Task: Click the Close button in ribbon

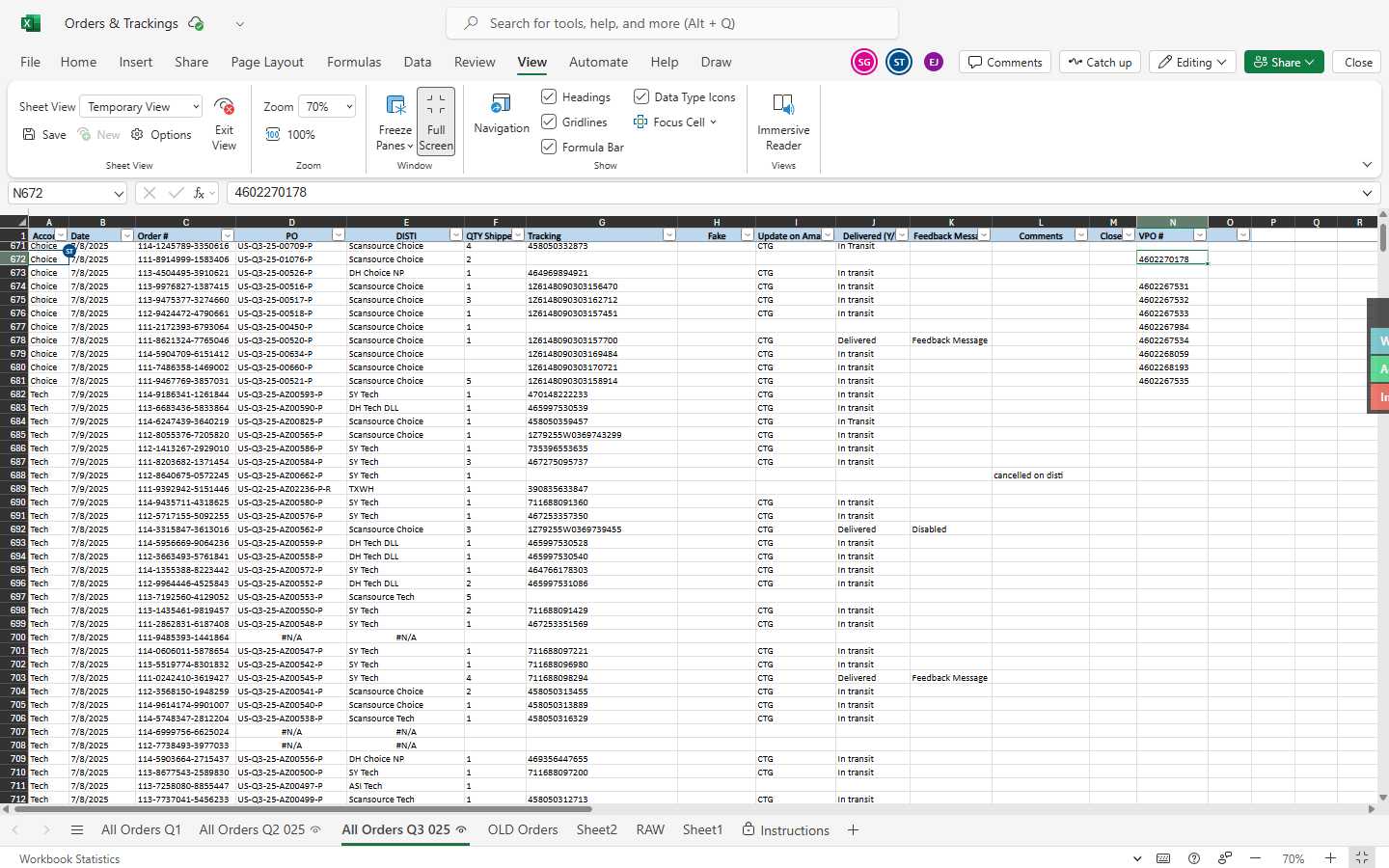Action: click(x=1358, y=62)
